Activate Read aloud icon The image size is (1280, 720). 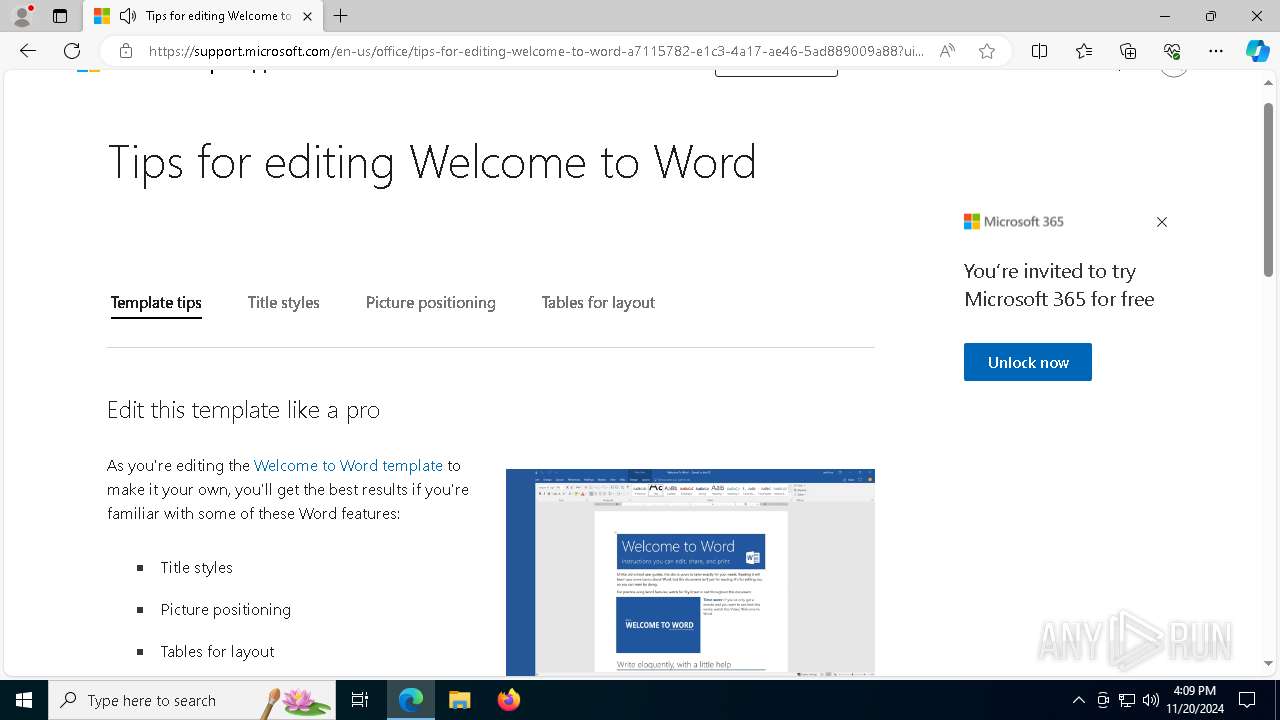pyautogui.click(x=947, y=51)
